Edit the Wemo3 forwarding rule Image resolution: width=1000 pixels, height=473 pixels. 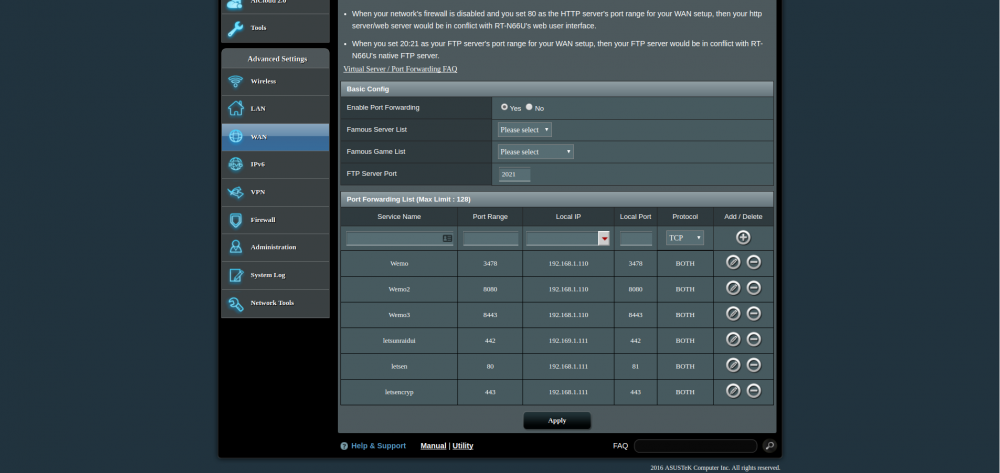tap(733, 314)
